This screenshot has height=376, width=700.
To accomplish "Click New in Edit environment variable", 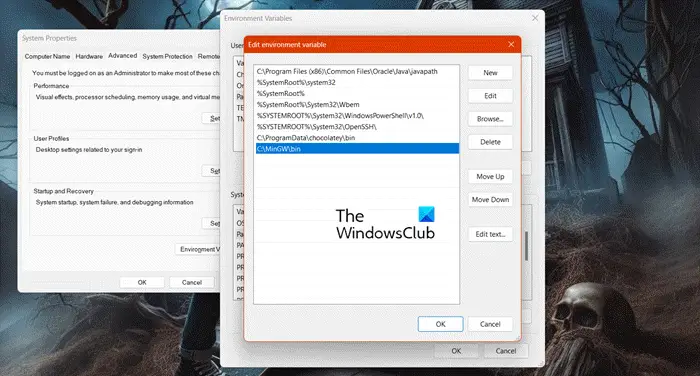I will [x=490, y=73].
